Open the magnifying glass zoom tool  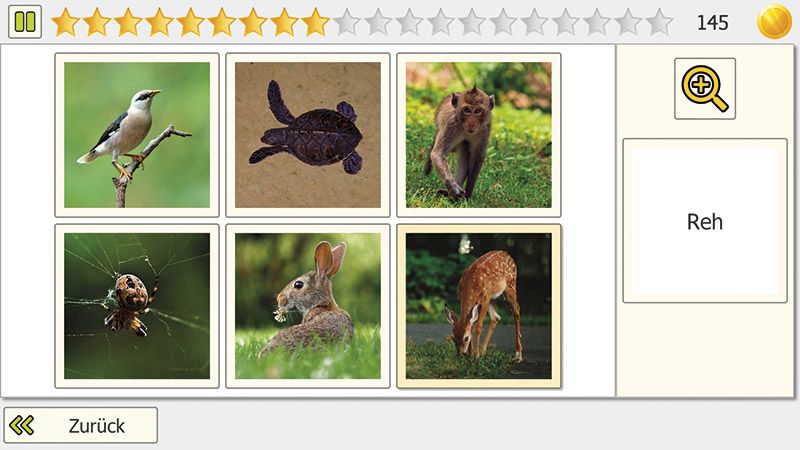coord(705,88)
